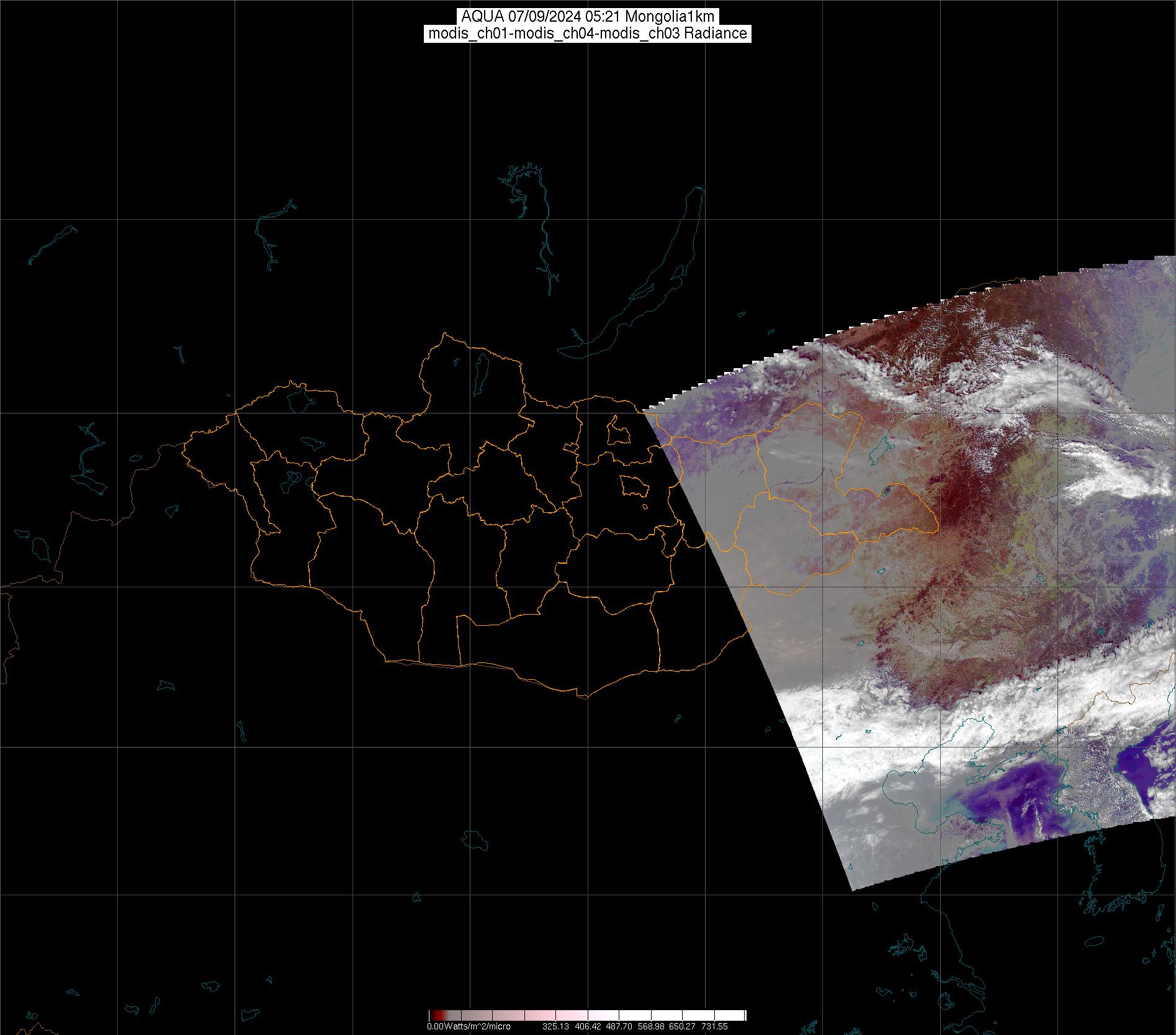Click the 731.55 color bar value
1176x1035 pixels.
[714, 1026]
